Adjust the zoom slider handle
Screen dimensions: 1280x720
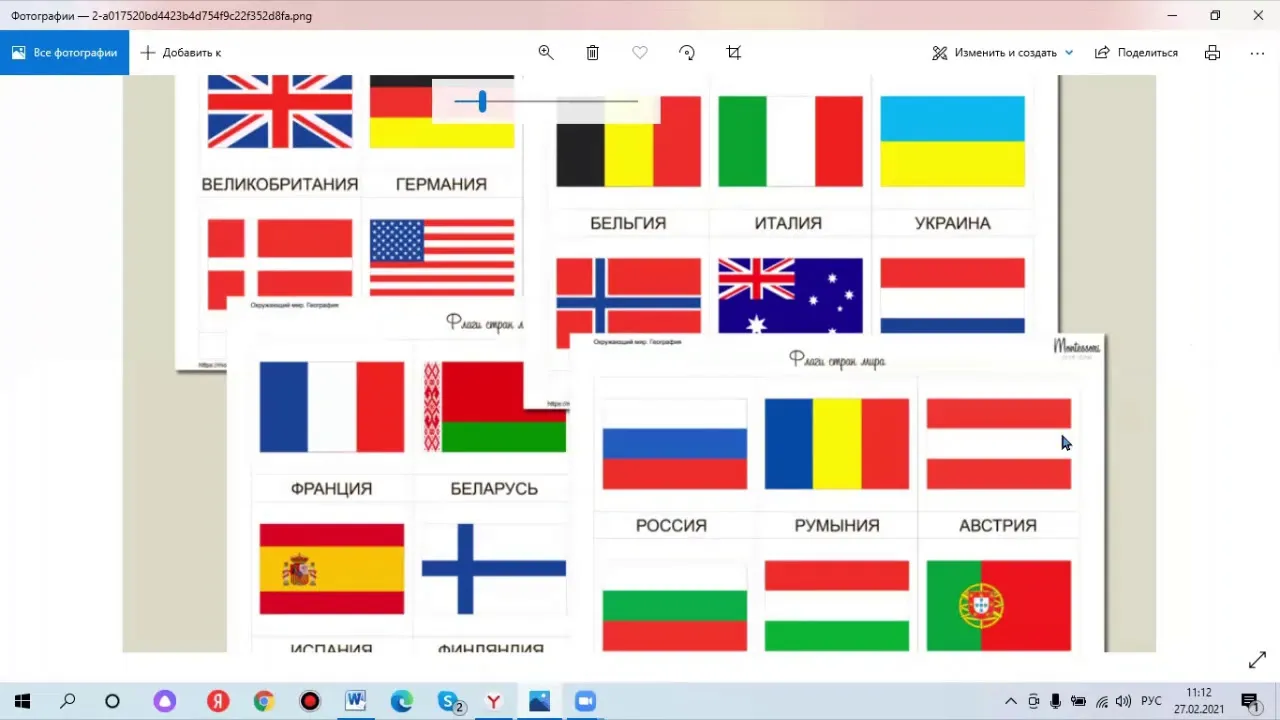[482, 101]
